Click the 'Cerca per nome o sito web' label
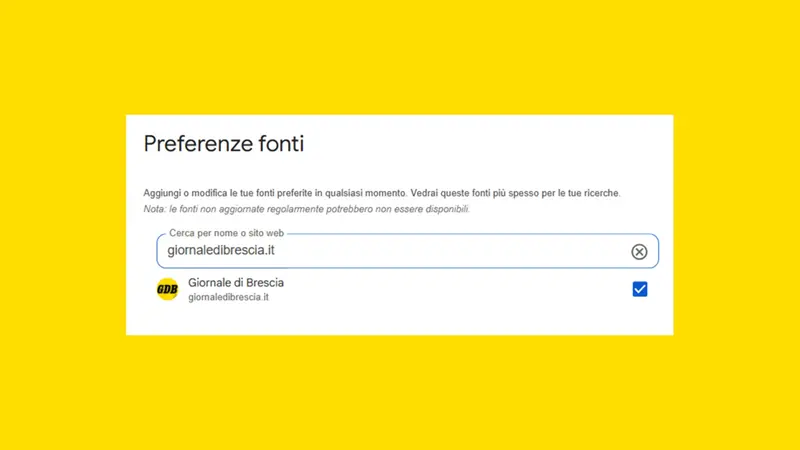 coord(226,233)
